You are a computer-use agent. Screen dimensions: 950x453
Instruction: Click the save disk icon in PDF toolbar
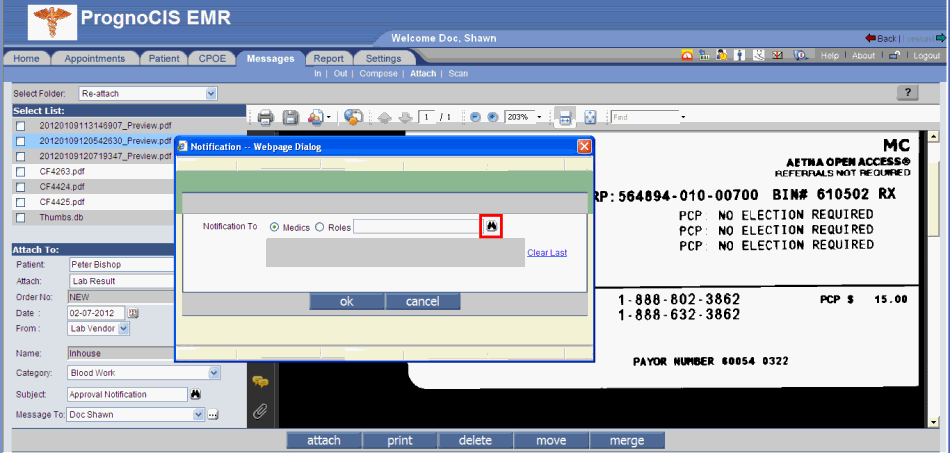pos(291,117)
